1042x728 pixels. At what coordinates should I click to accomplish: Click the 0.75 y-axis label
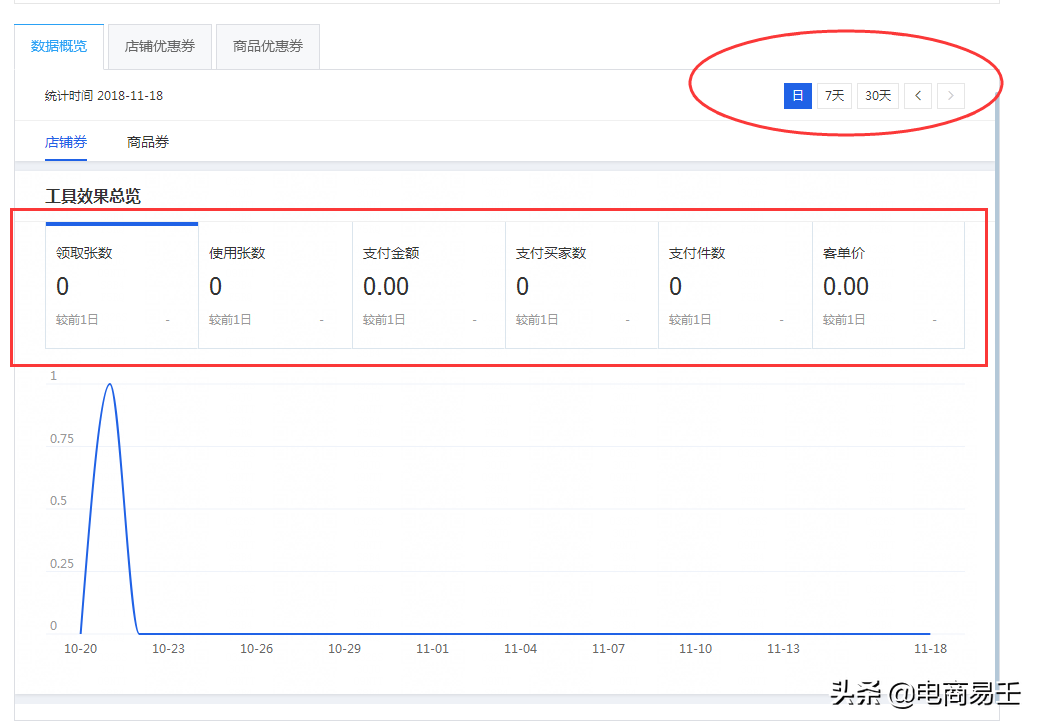(62, 439)
